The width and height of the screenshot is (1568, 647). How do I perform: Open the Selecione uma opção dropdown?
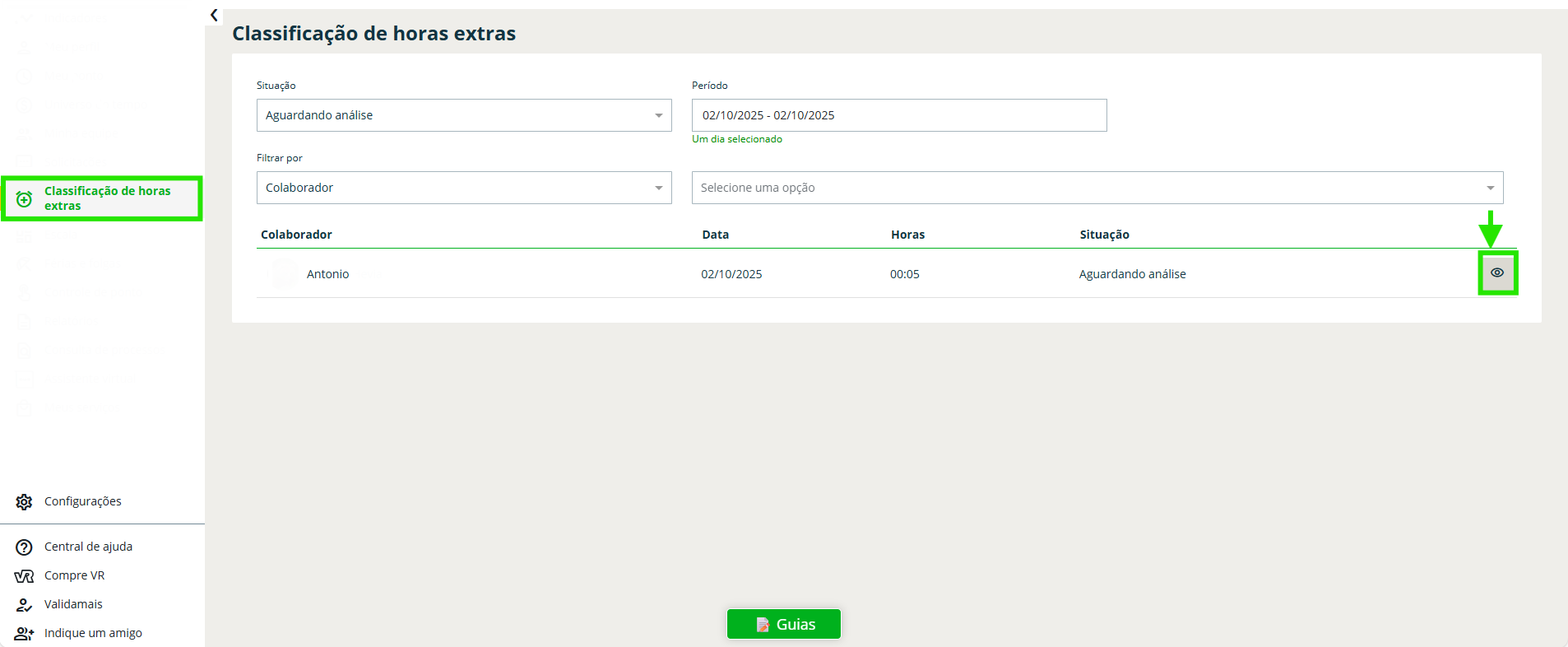pyautogui.click(x=1097, y=188)
